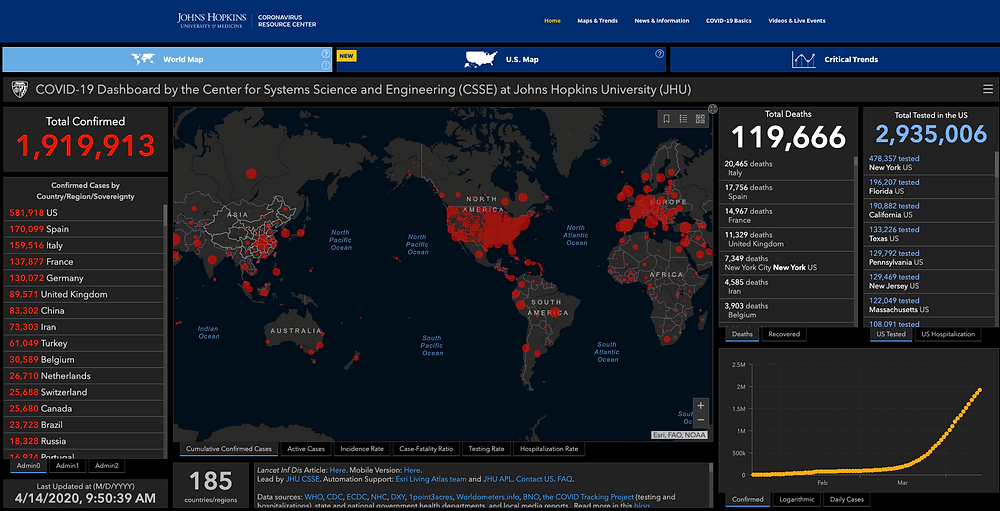Click the U.S. Map help question icon
This screenshot has width=1000, height=511.
pyautogui.click(x=659, y=54)
